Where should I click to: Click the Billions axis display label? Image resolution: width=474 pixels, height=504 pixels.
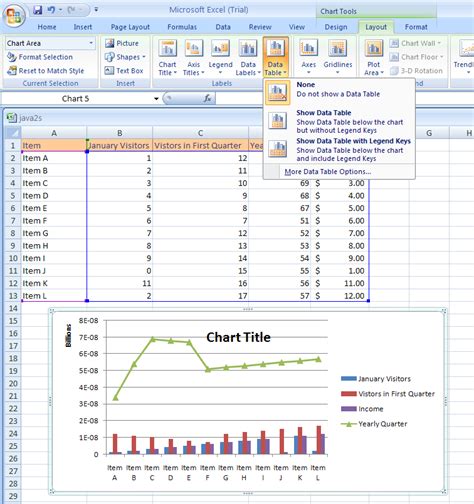[x=69, y=335]
